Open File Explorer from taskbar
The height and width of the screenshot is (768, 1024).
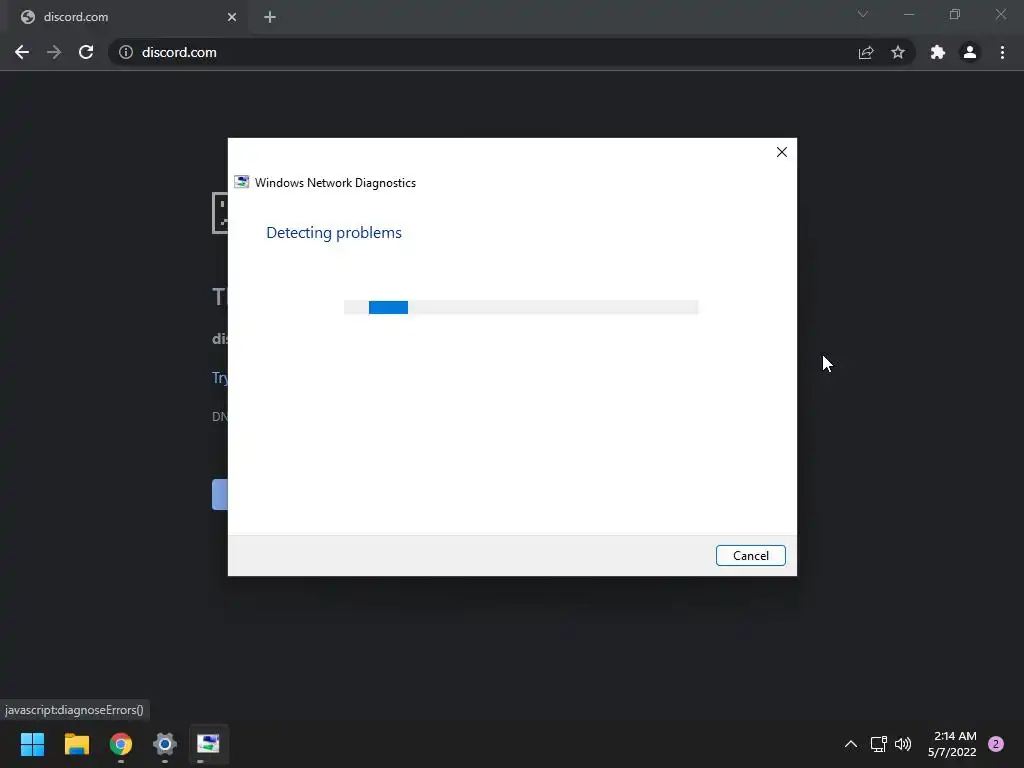pyautogui.click(x=76, y=744)
